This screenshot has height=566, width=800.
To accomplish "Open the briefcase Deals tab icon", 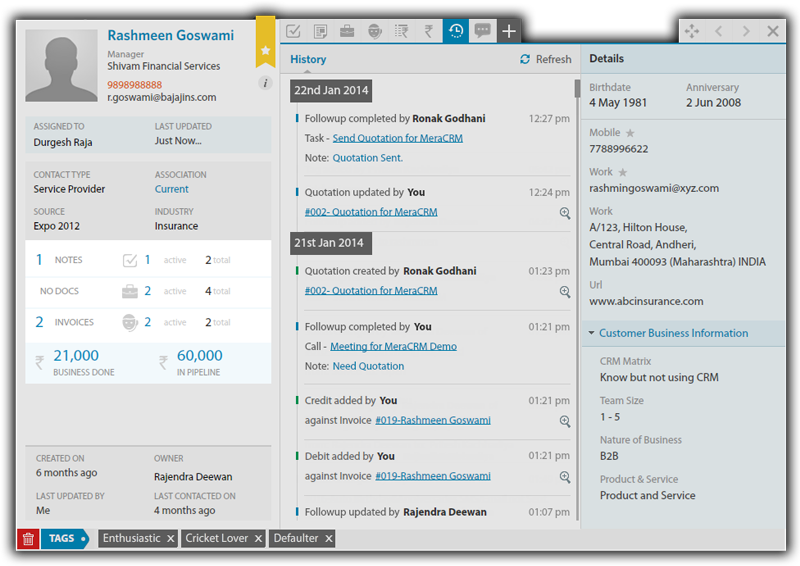I will pos(347,31).
